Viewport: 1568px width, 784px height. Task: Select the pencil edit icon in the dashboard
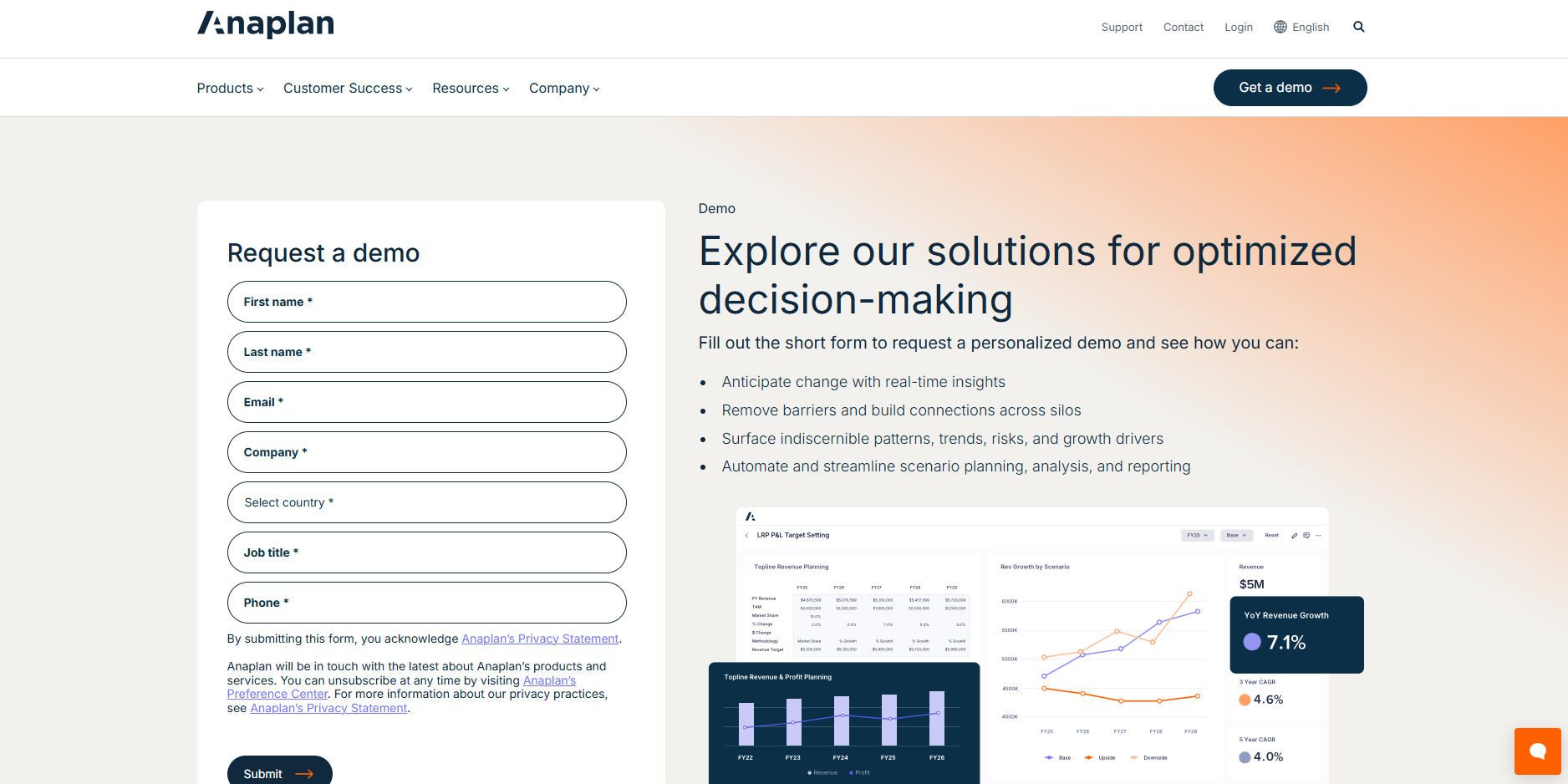pos(1294,535)
